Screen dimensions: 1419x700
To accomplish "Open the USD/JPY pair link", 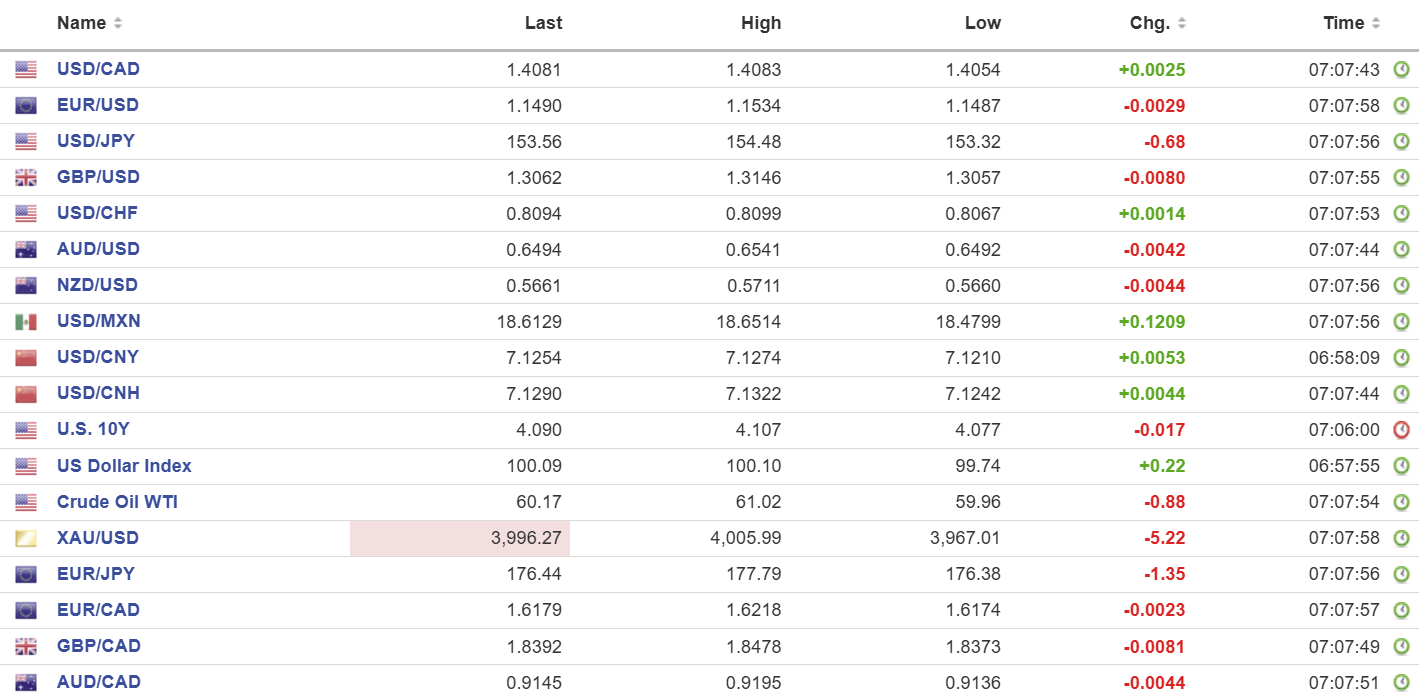I will click(x=96, y=141).
